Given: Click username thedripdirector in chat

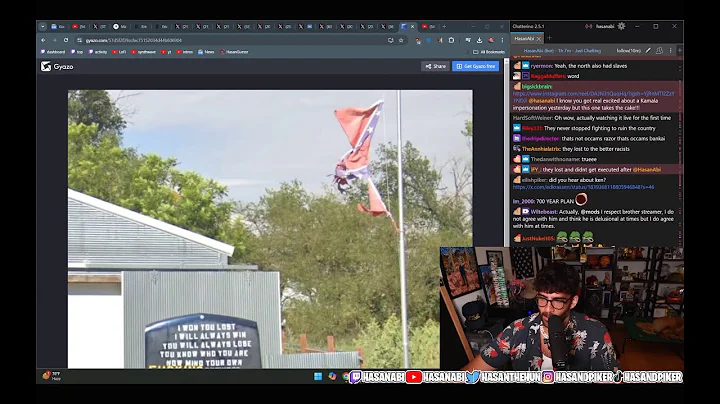Looking at the screenshot, I should 540,139.
